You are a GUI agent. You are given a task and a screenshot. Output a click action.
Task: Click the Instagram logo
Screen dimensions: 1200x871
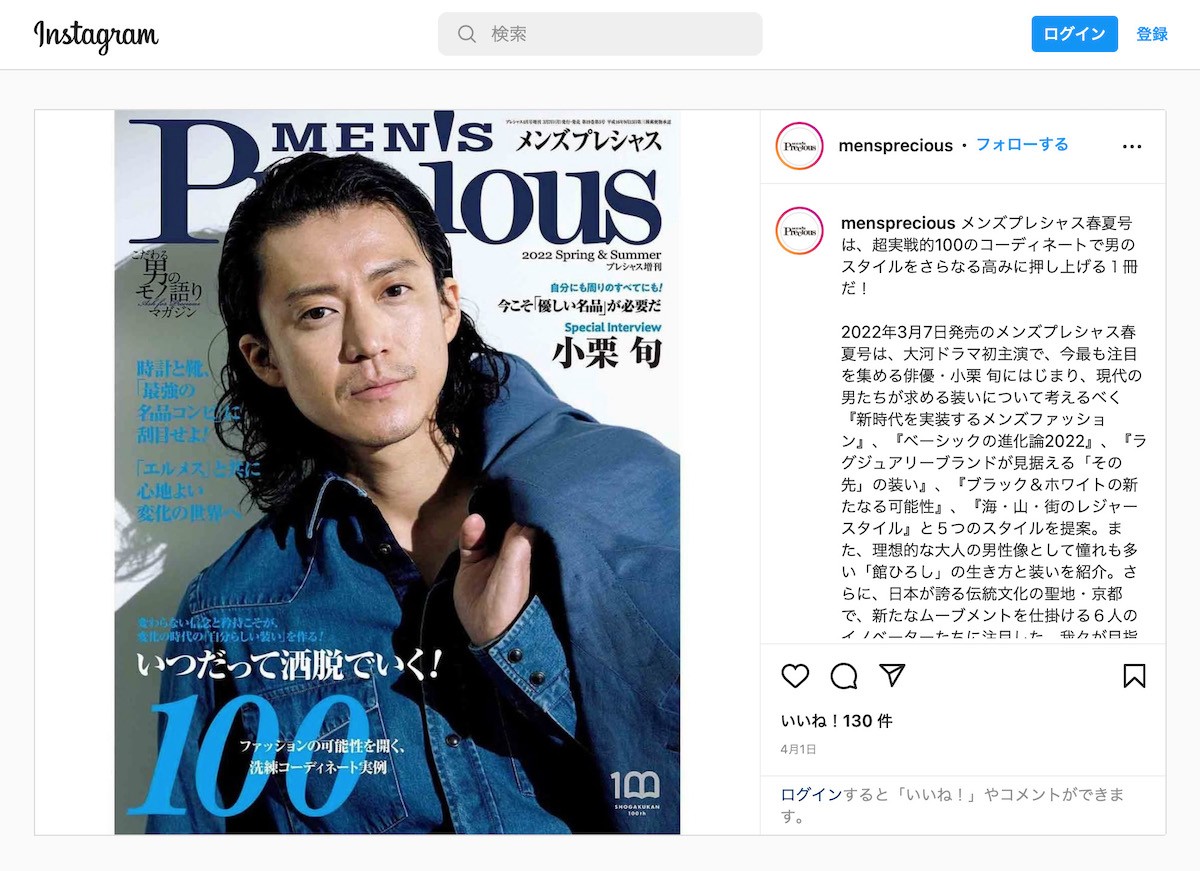tap(96, 35)
